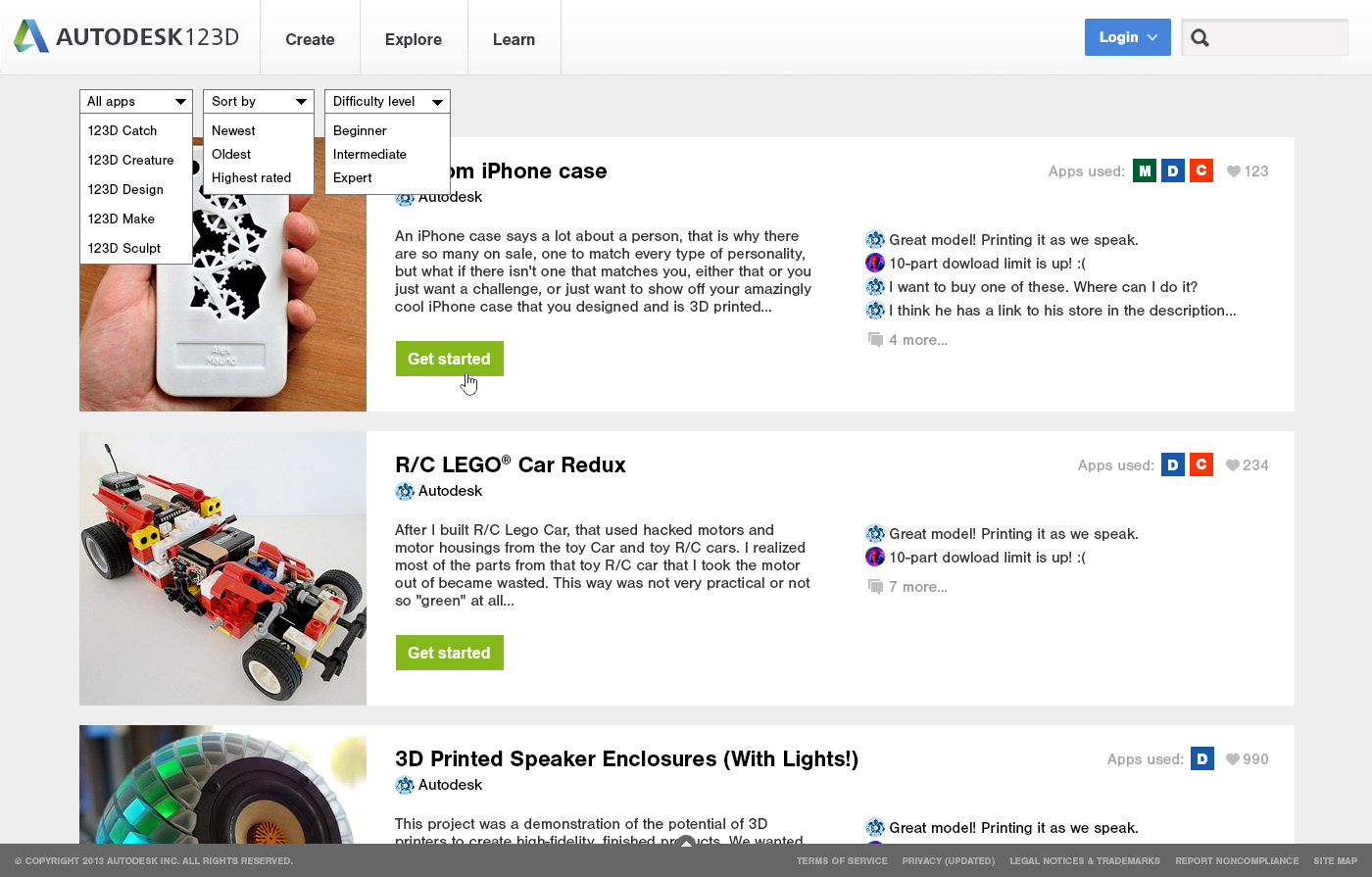Click 'iPhone case' project title text
Image resolution: width=1372 pixels, height=877 pixels.
544,171
